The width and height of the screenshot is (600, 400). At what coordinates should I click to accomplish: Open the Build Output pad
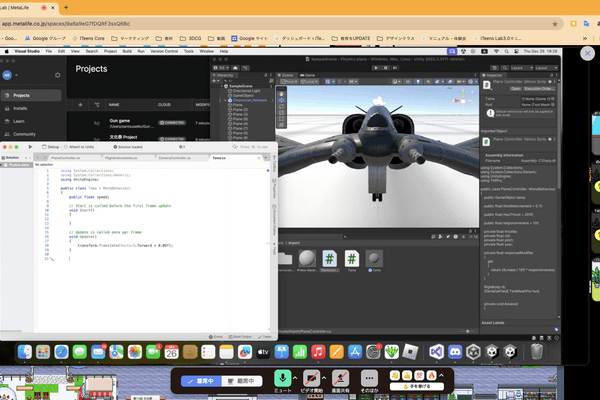click(240, 337)
